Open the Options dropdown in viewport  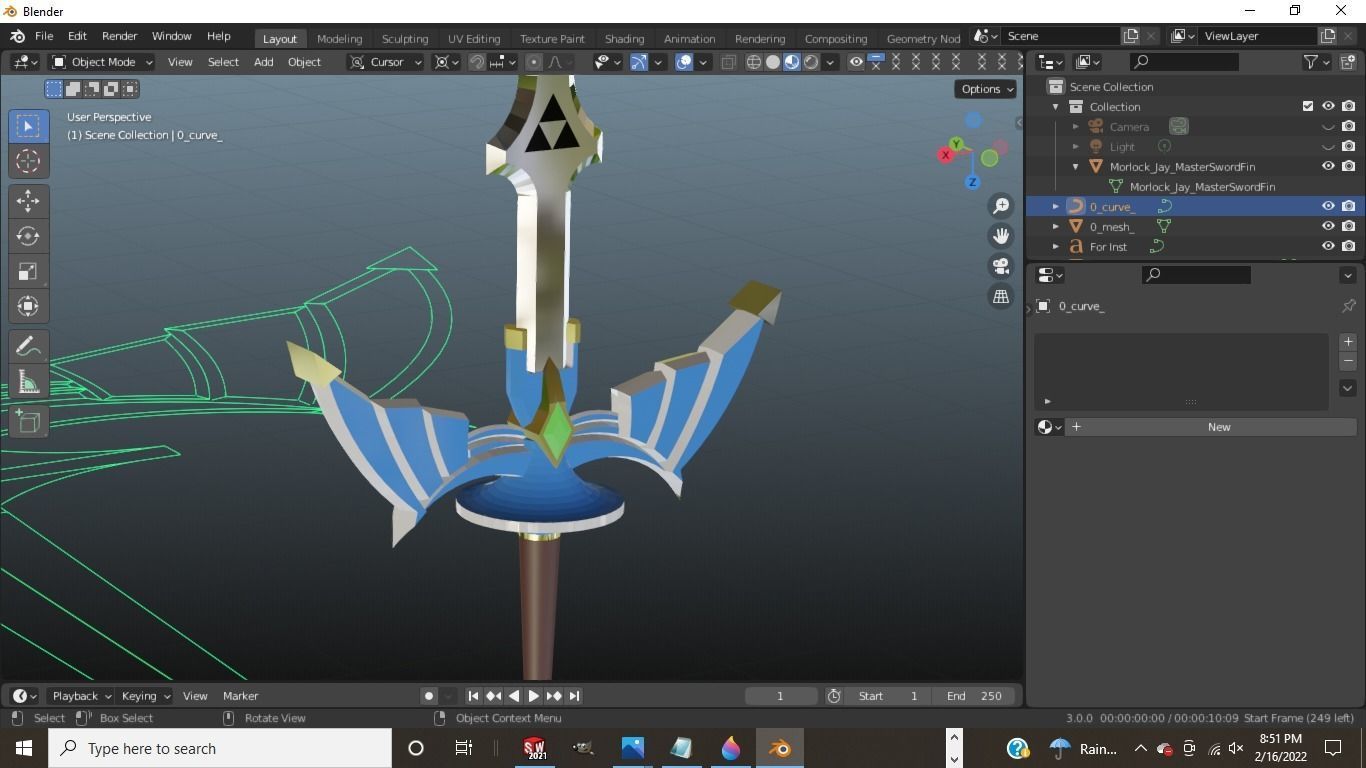pos(986,89)
